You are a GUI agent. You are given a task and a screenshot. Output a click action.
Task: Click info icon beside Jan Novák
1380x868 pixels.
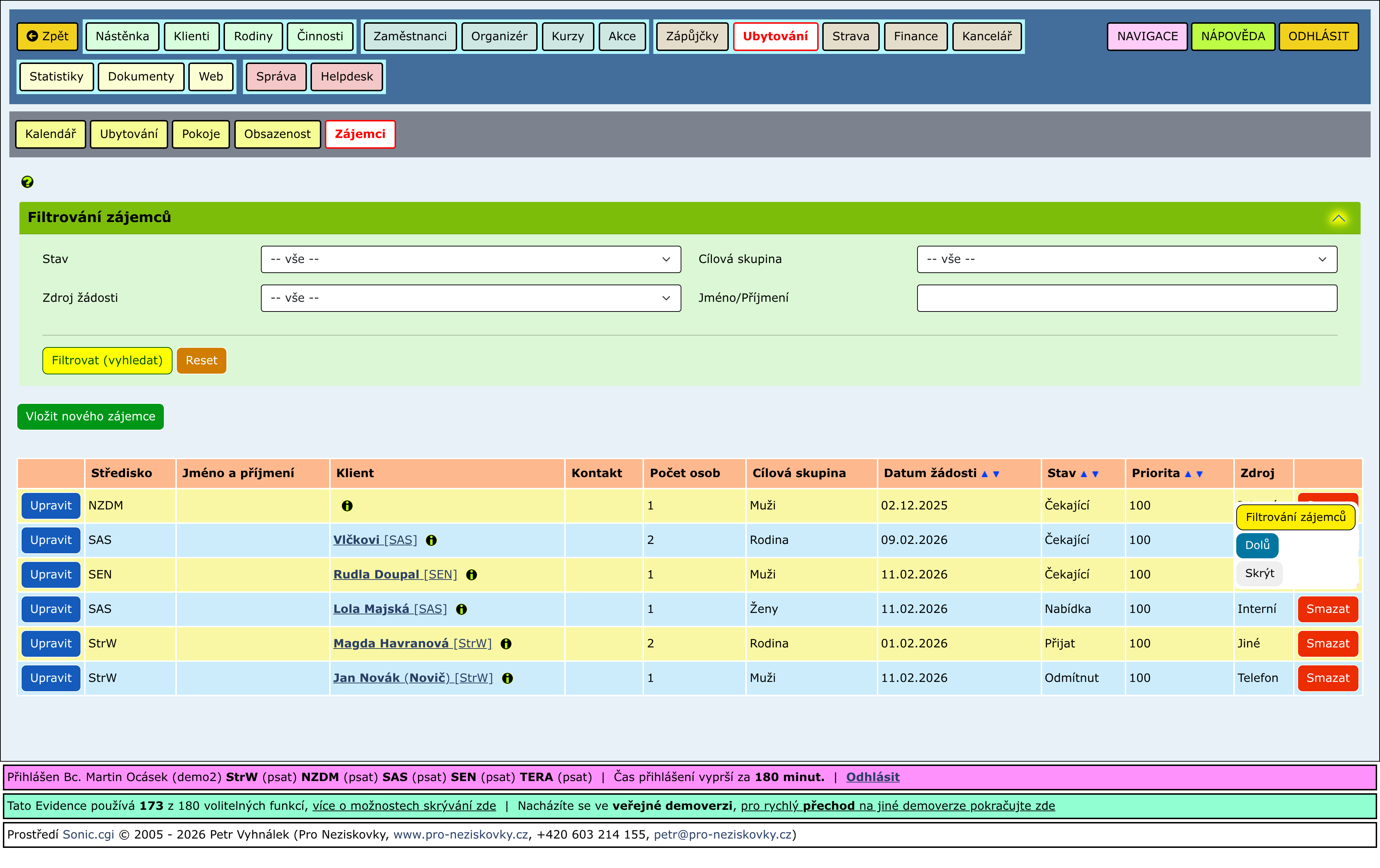pyautogui.click(x=507, y=678)
